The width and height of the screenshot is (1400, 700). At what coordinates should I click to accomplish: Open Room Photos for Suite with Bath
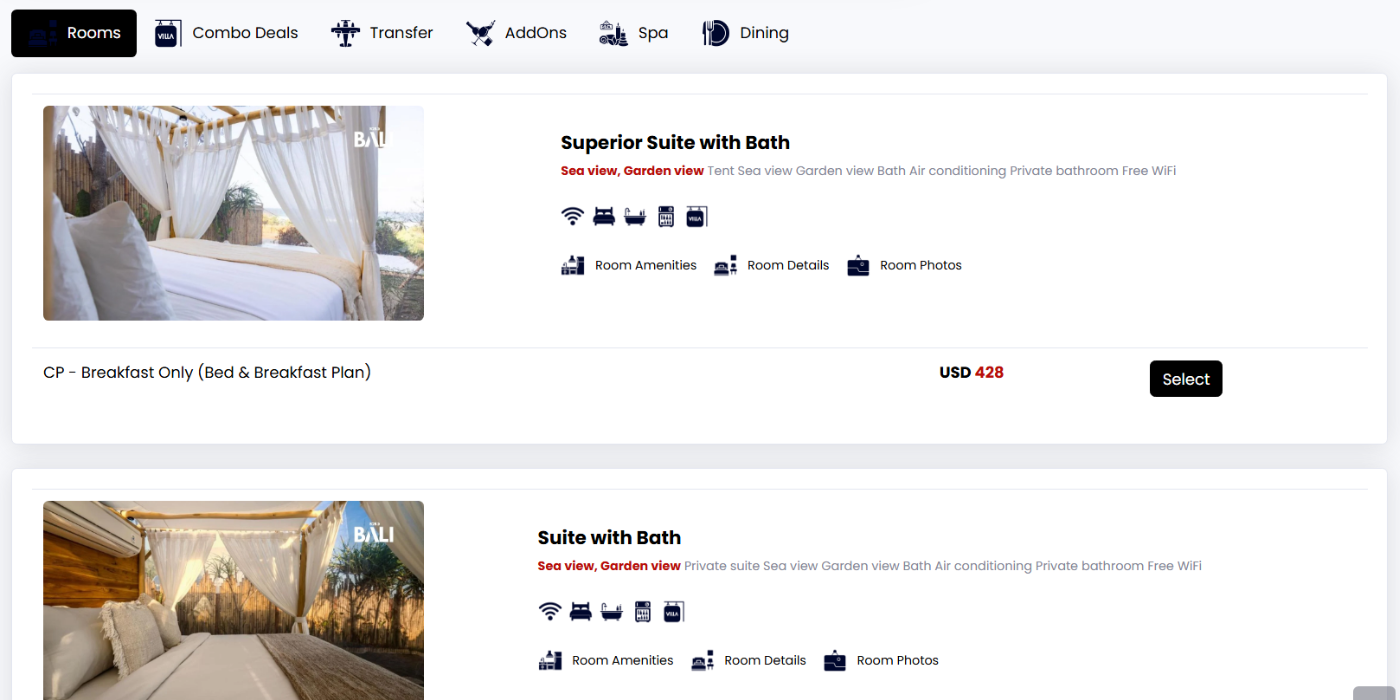tap(880, 660)
